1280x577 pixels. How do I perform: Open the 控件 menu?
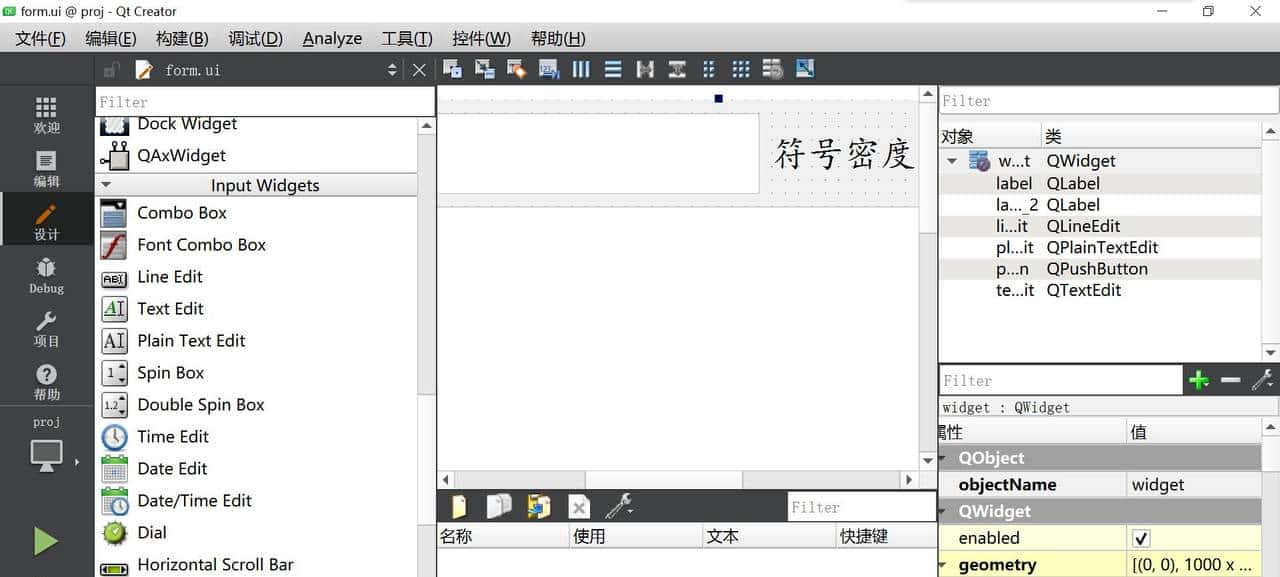pyautogui.click(x=481, y=38)
